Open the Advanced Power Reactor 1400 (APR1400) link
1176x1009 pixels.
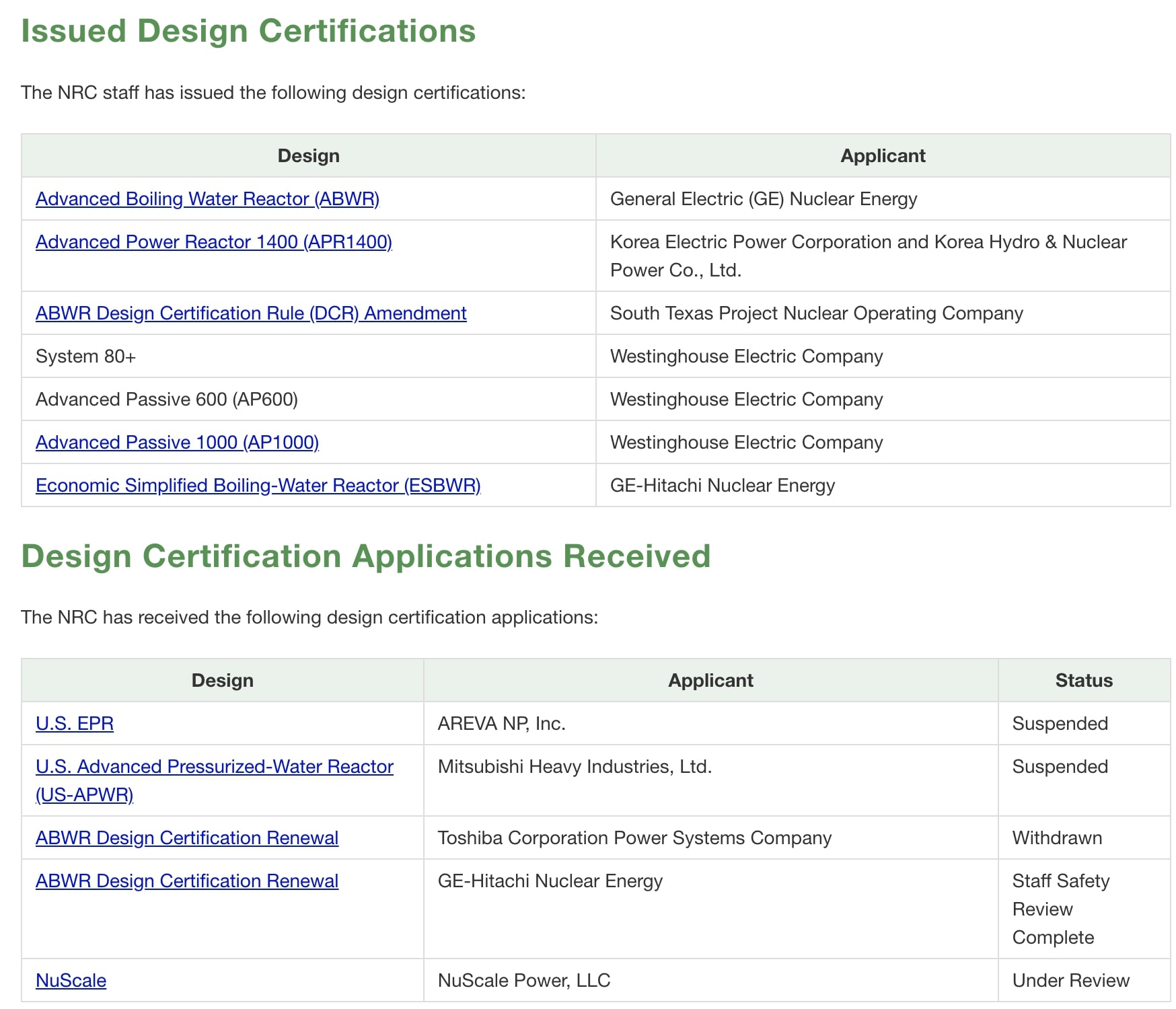[215, 241]
